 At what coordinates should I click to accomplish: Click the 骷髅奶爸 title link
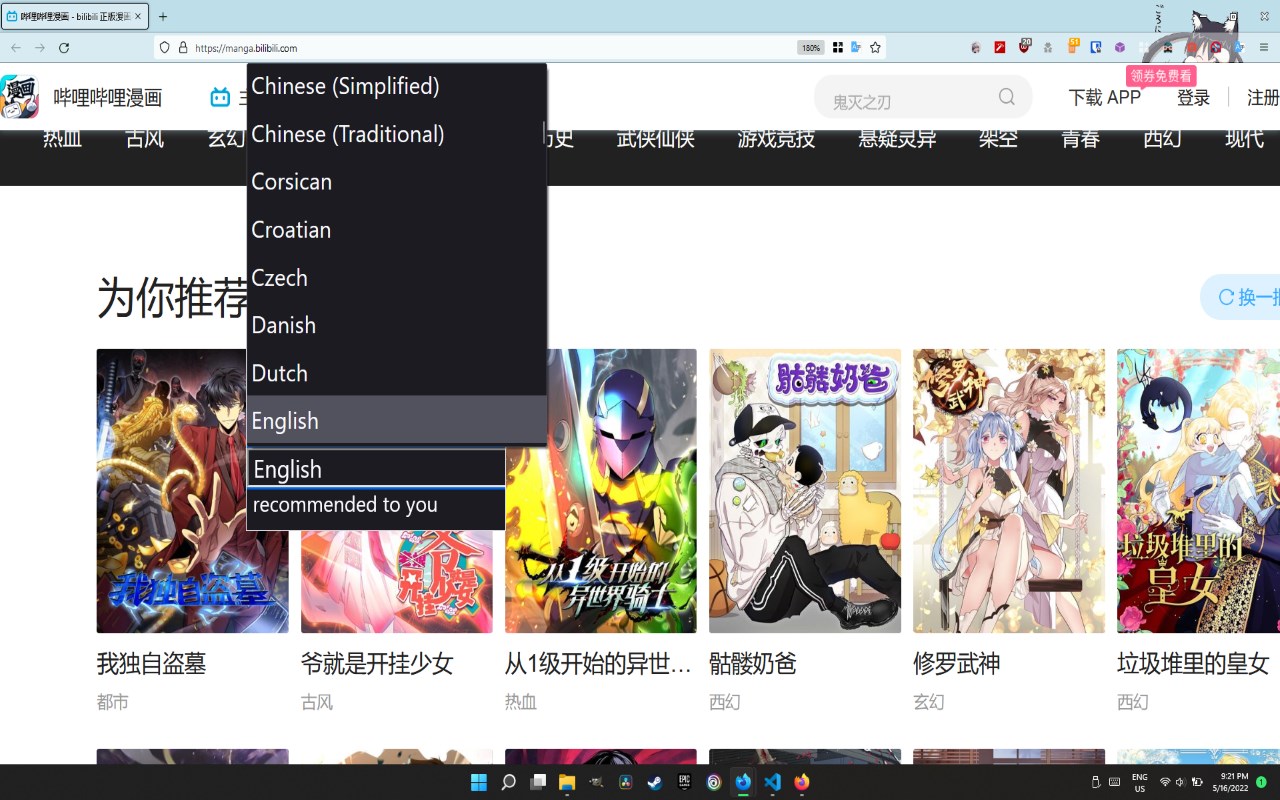tap(753, 663)
